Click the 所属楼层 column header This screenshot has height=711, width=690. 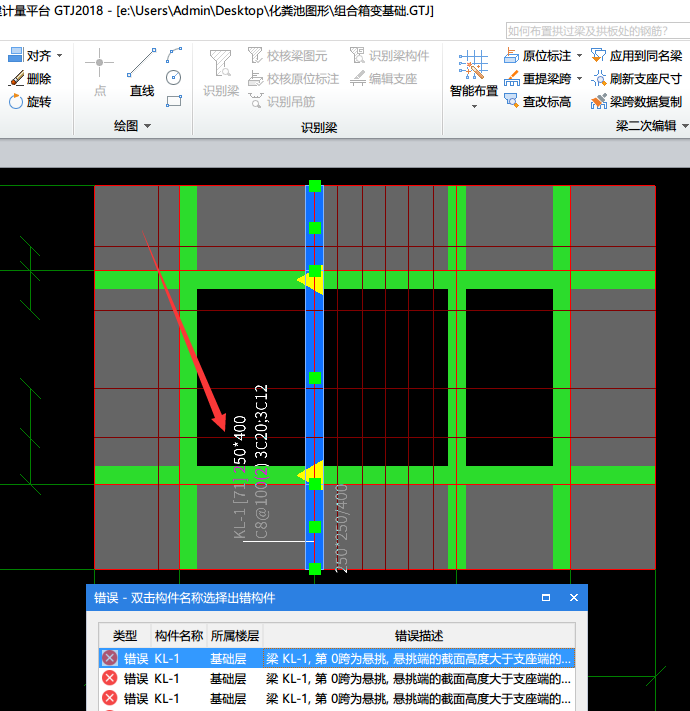pyautogui.click(x=234, y=636)
